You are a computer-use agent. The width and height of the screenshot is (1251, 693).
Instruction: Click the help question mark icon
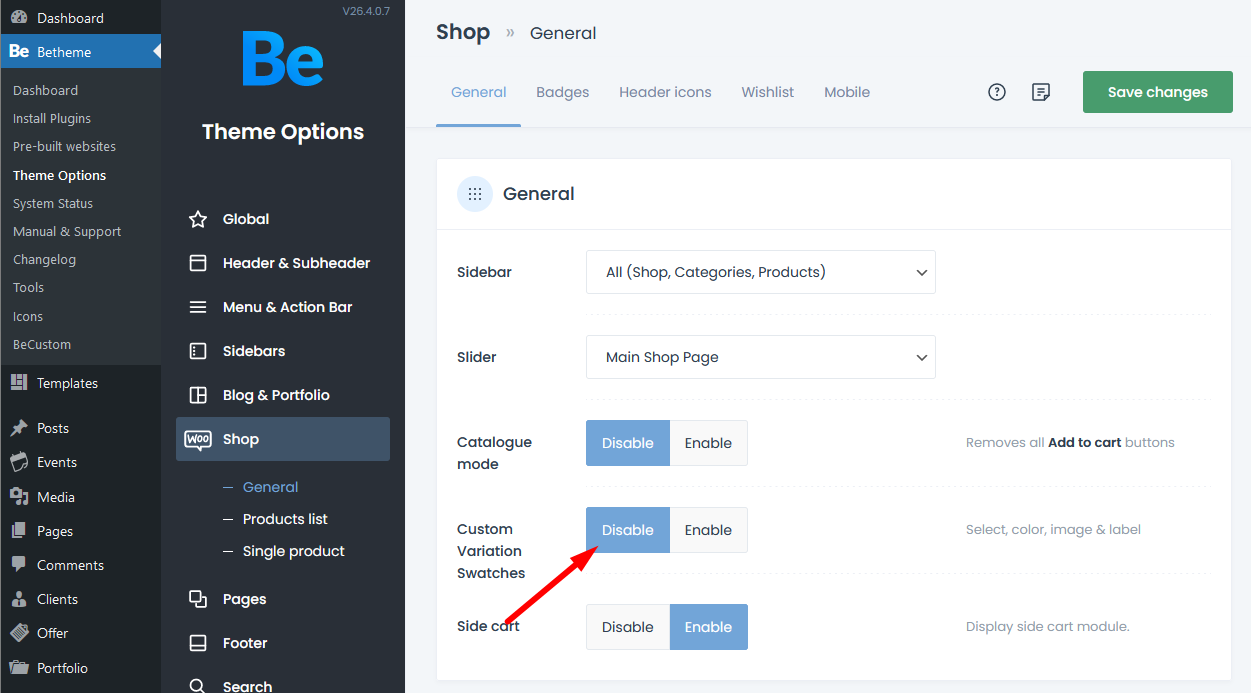996,92
